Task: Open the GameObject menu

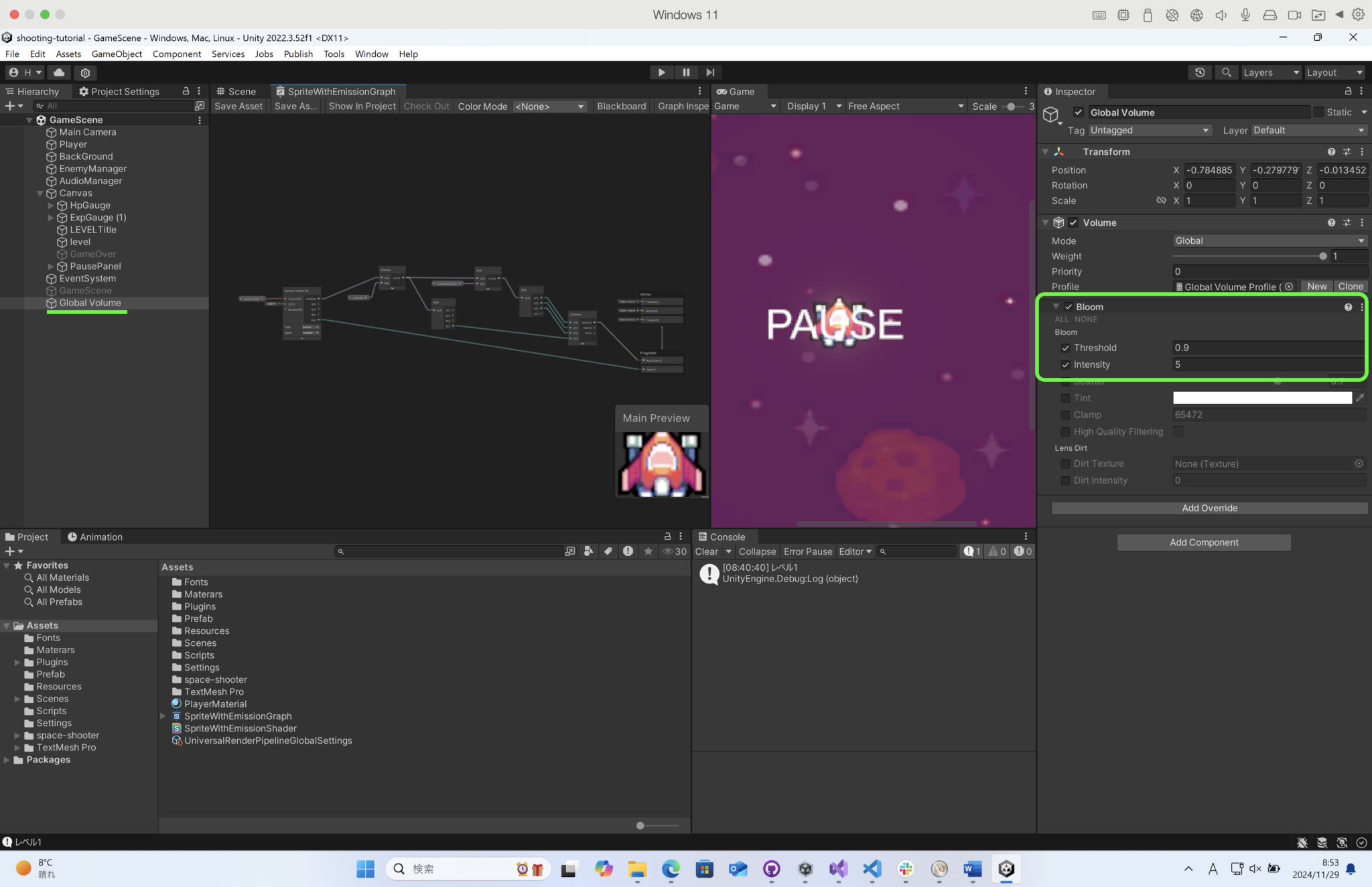Action: (117, 54)
